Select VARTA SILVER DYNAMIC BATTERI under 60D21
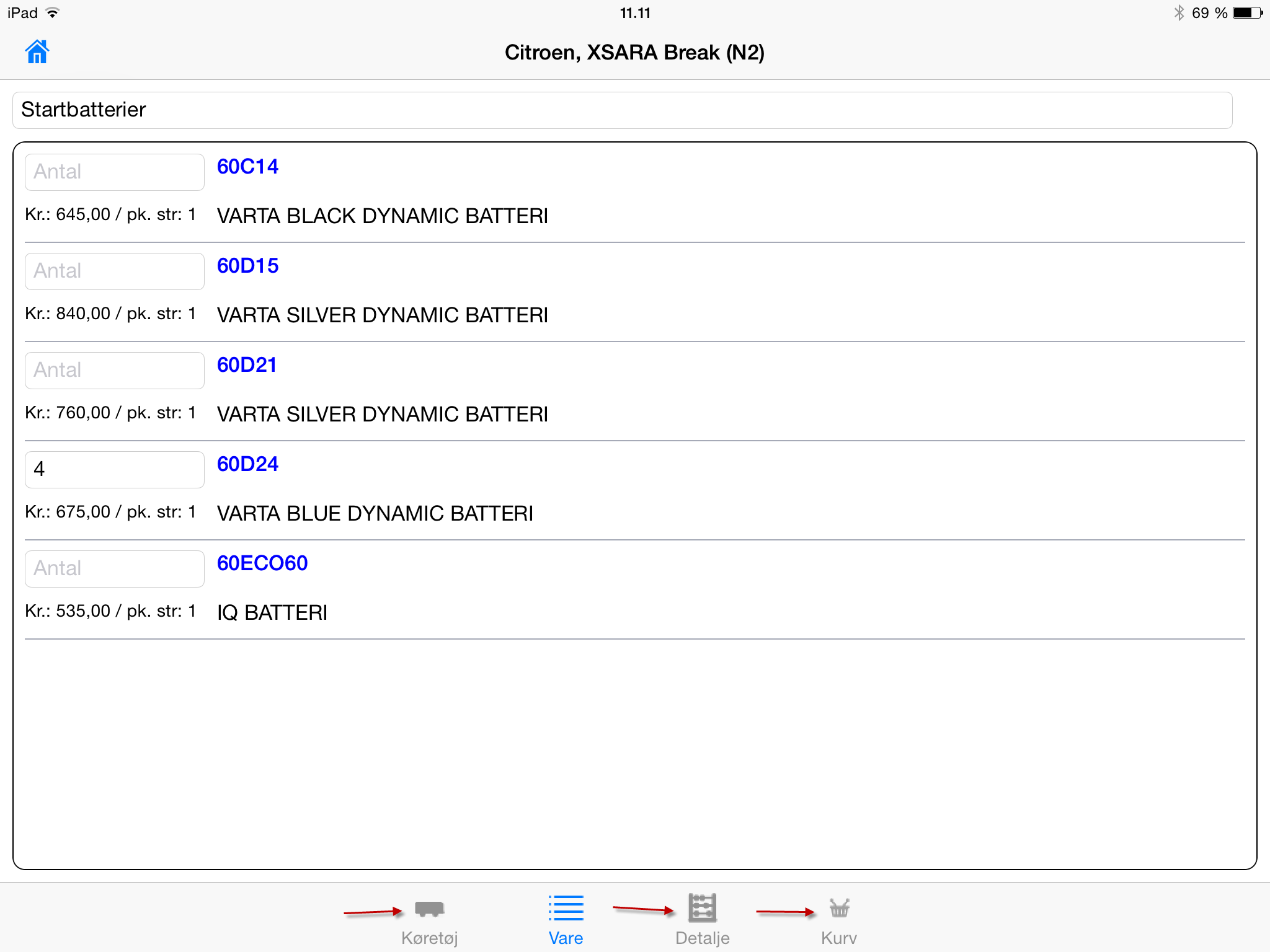 click(x=383, y=414)
